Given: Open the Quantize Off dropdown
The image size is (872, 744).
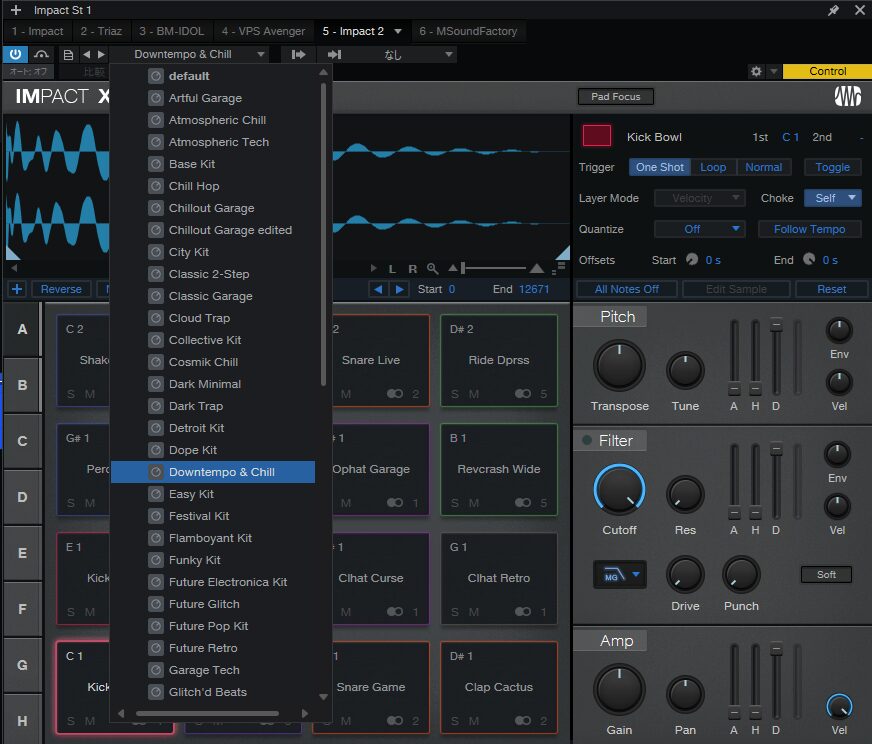Looking at the screenshot, I should pos(699,229).
